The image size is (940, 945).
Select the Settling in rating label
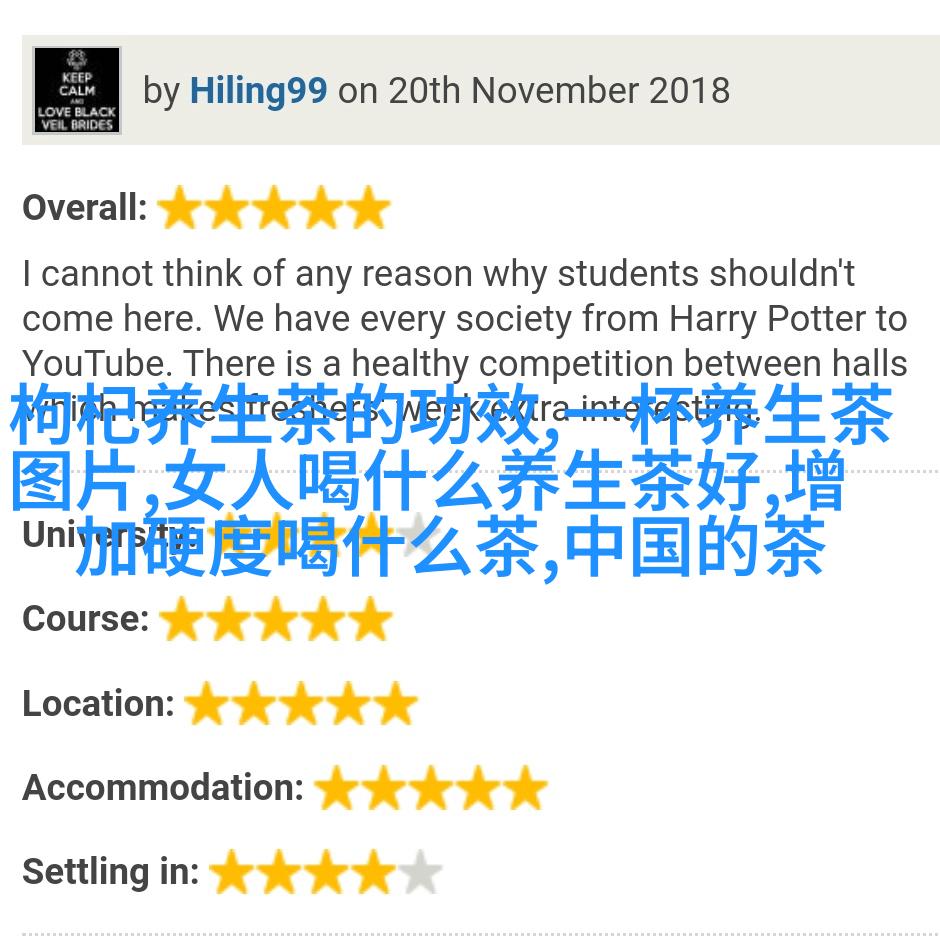(111, 871)
